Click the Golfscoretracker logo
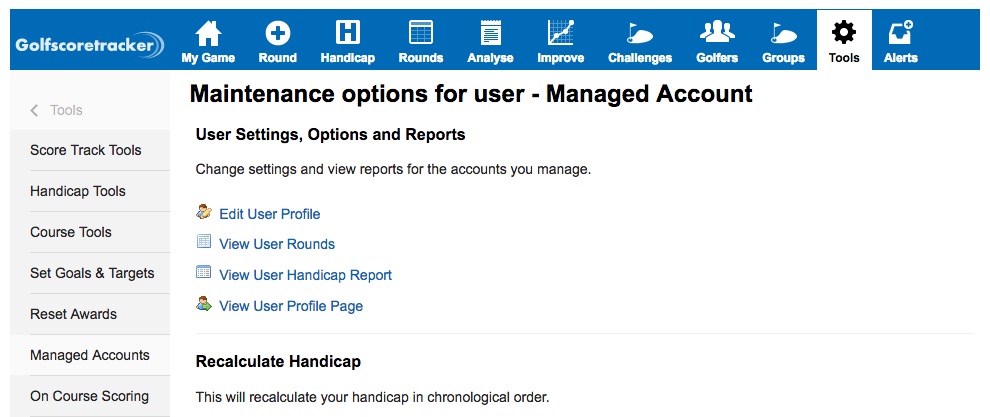990x417 pixels. (90, 45)
